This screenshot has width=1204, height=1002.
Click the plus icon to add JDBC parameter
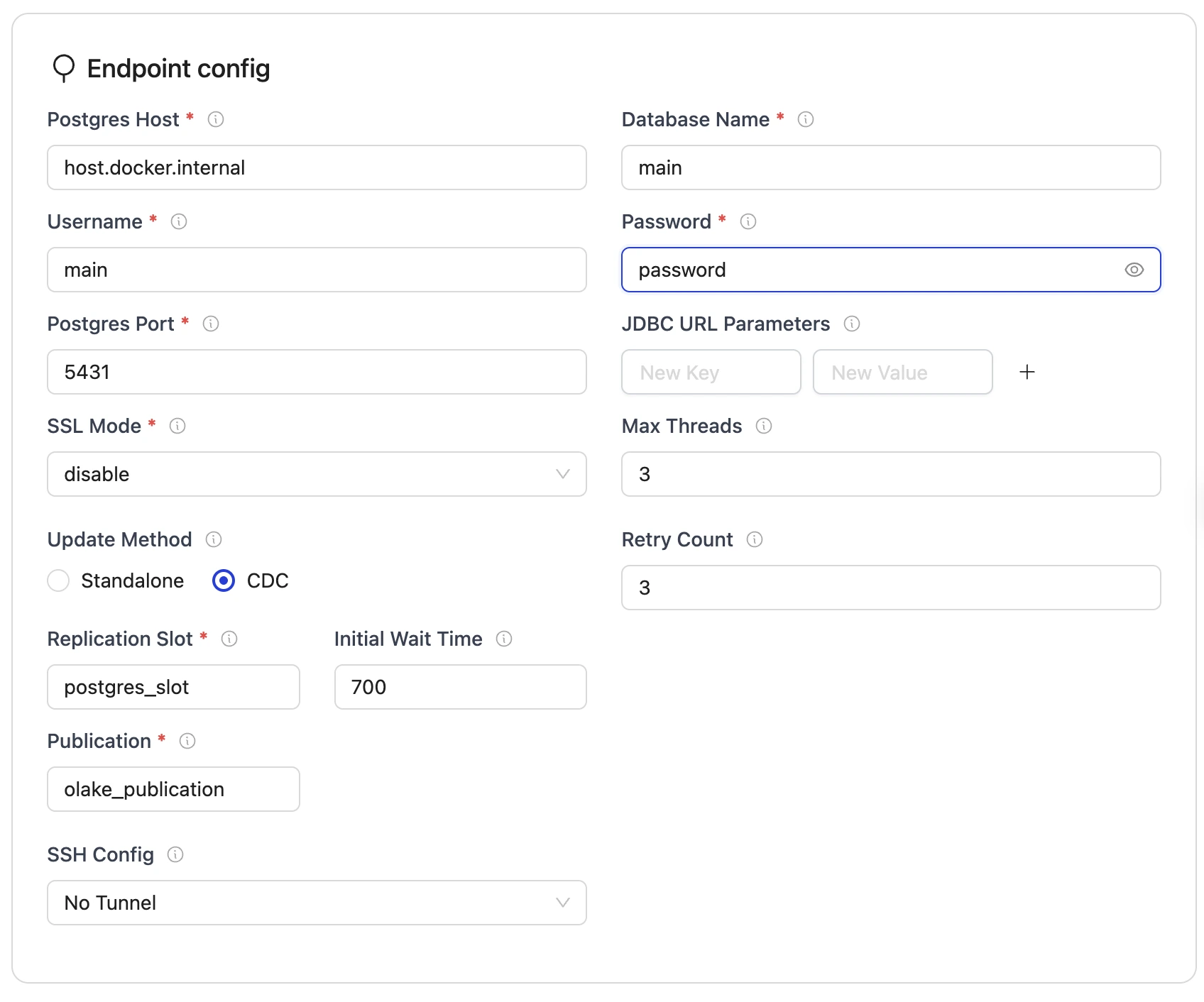click(1027, 372)
